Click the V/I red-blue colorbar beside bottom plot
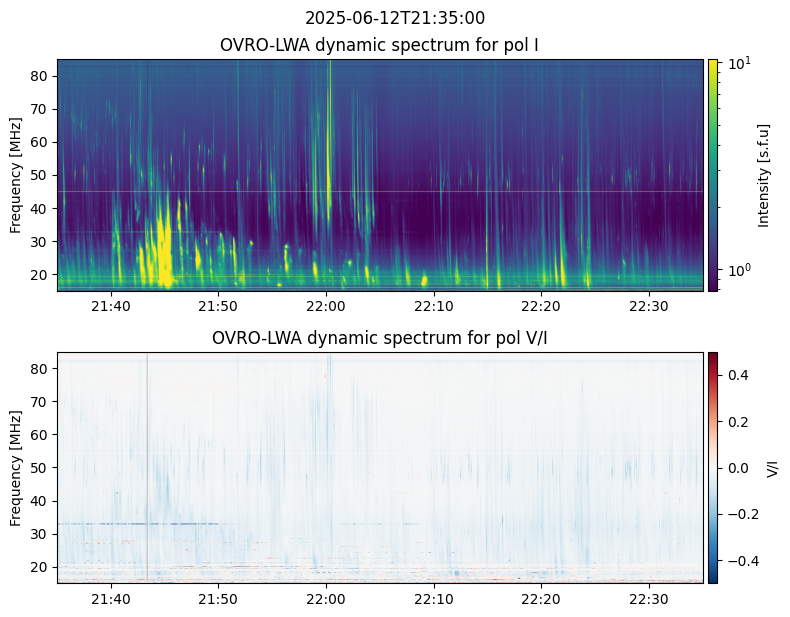790x617 pixels. click(x=713, y=467)
